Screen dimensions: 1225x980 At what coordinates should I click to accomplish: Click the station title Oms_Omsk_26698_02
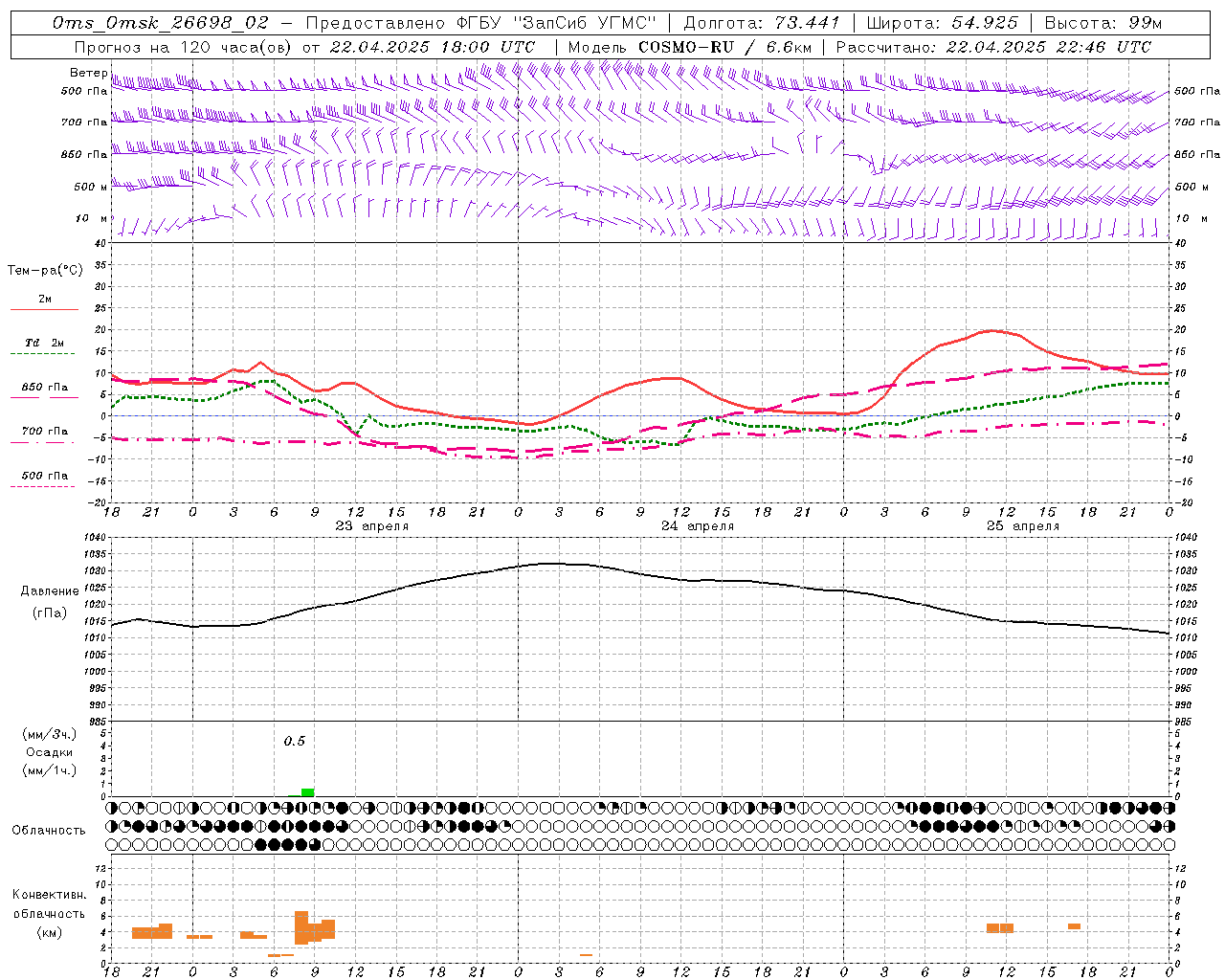click(x=161, y=22)
